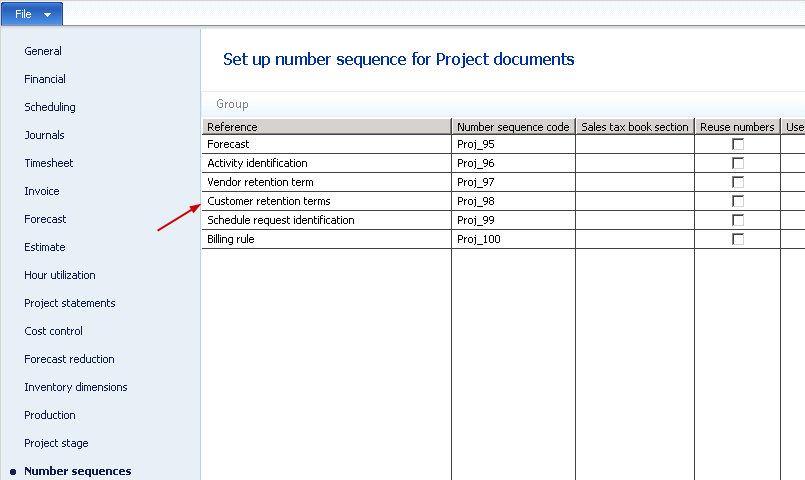
Task: Open the General settings tab
Action: [43, 51]
